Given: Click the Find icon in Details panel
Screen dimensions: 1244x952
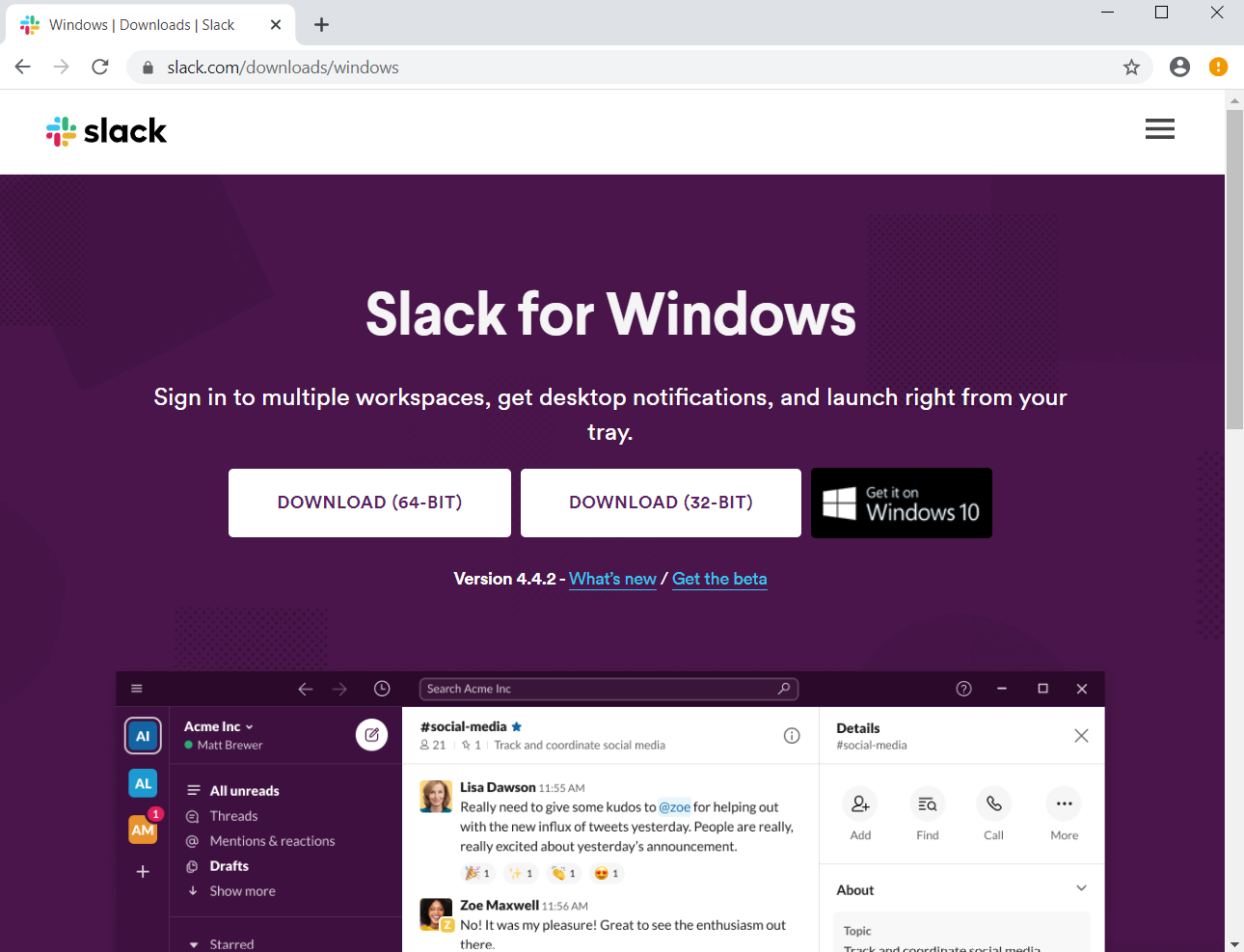Looking at the screenshot, I should click(x=927, y=803).
